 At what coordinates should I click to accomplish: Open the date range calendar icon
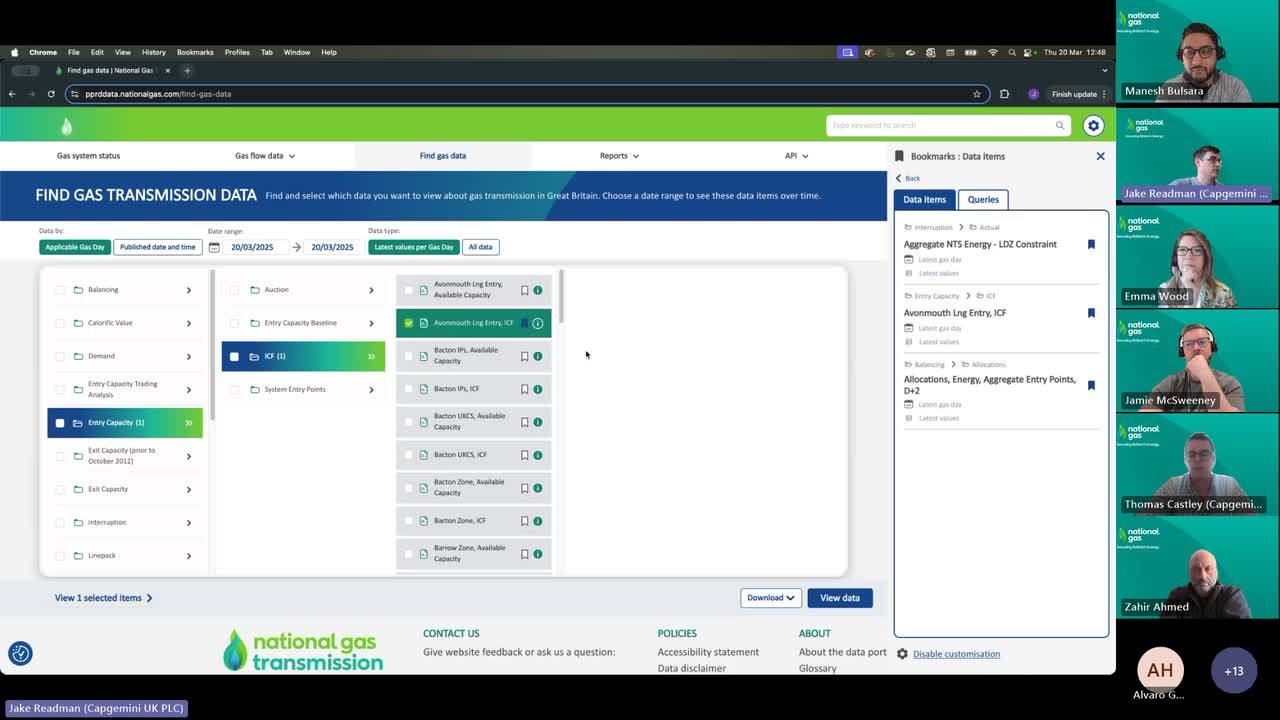[214, 247]
